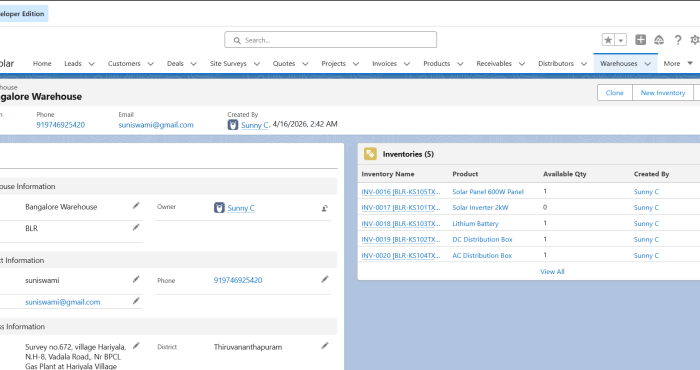
Task: Open inventory INV-0019 record link
Action: 400,239
